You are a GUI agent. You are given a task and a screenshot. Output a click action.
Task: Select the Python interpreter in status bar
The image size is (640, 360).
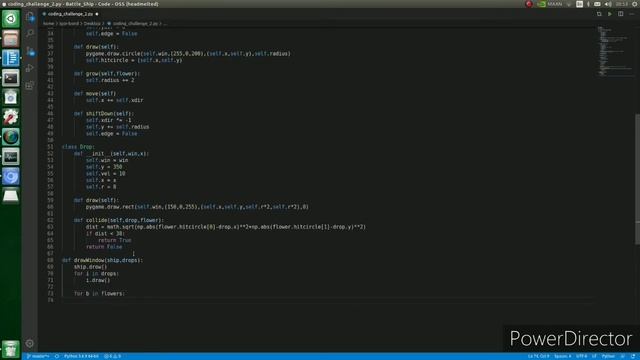click(x=81, y=356)
